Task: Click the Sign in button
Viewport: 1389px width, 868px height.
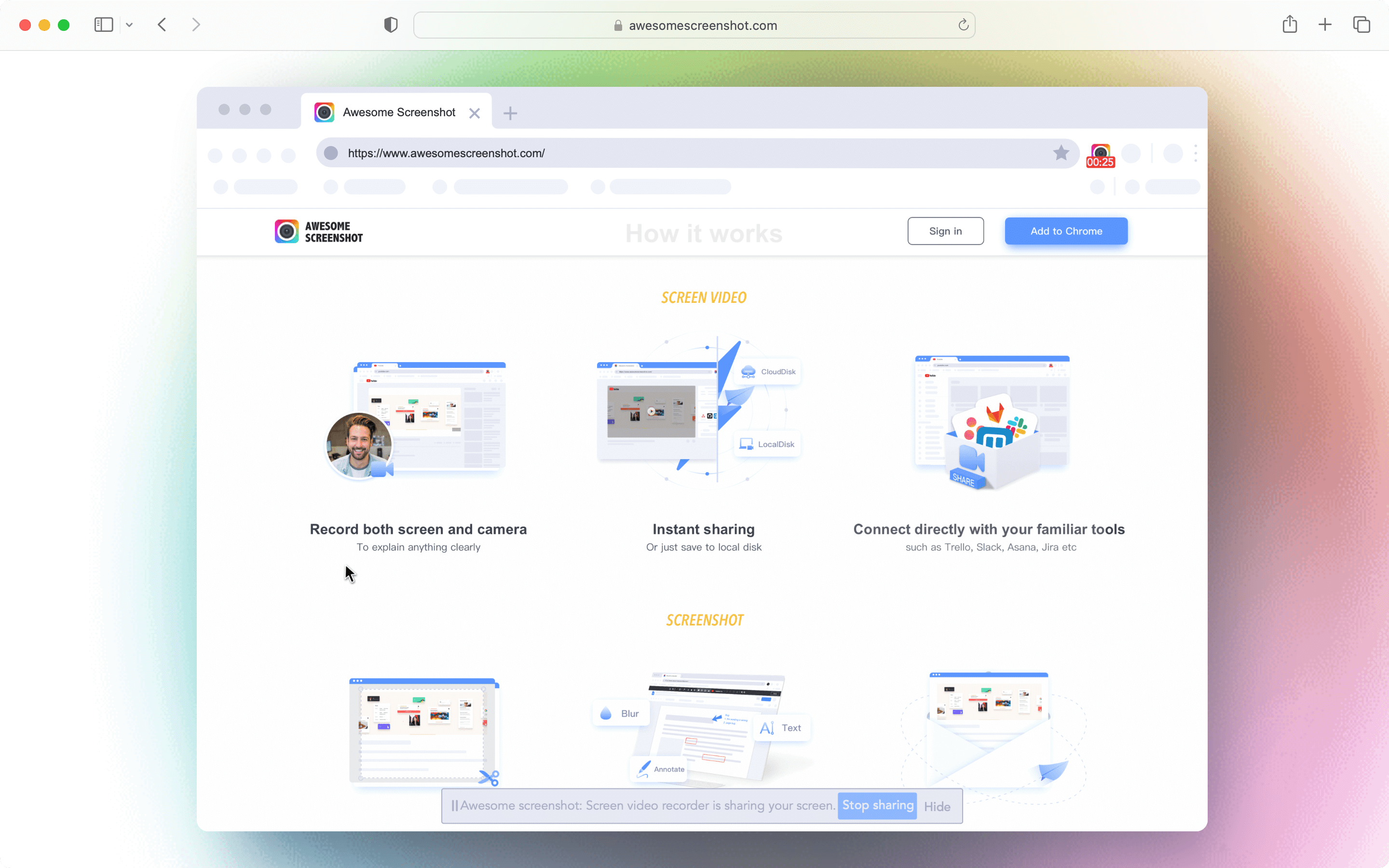Action: 945,231
